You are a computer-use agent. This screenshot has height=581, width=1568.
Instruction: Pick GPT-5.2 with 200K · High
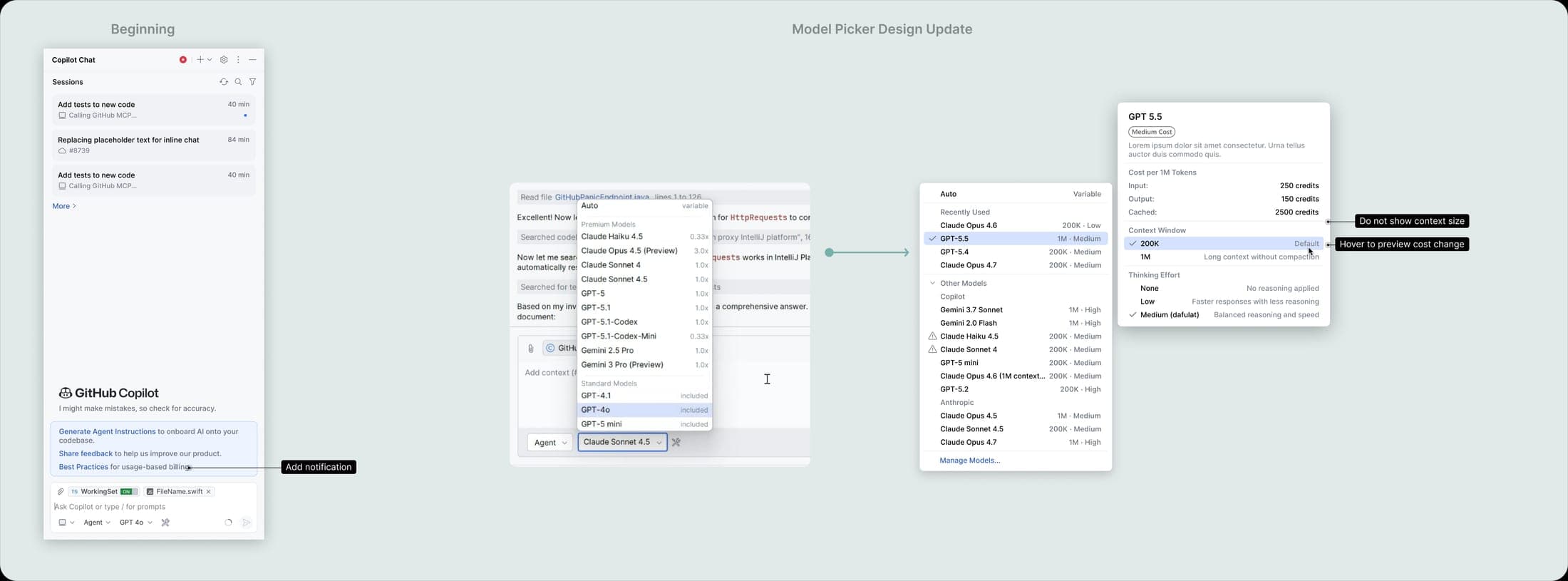click(1016, 389)
